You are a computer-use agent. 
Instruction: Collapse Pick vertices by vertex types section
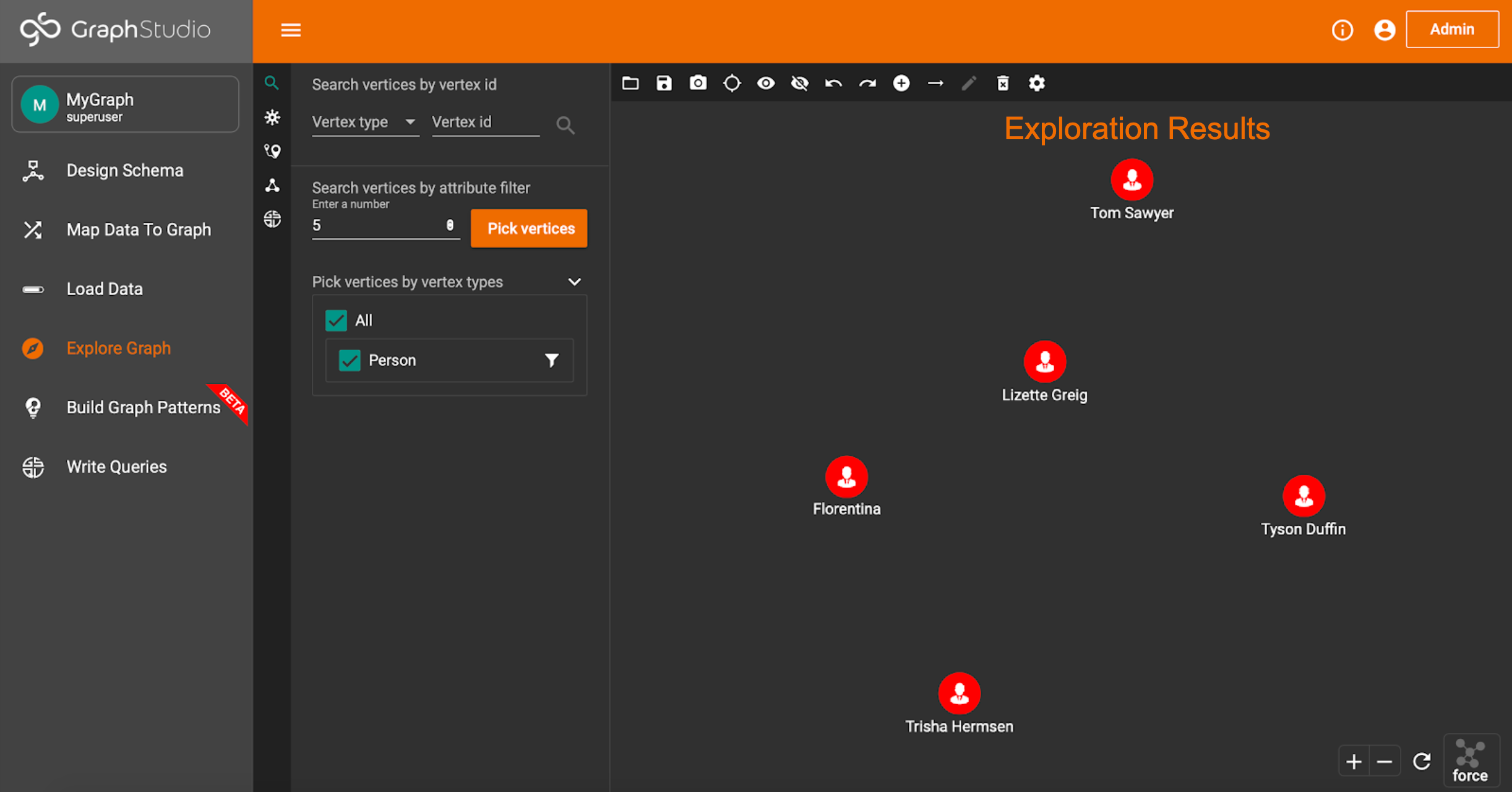[574, 282]
